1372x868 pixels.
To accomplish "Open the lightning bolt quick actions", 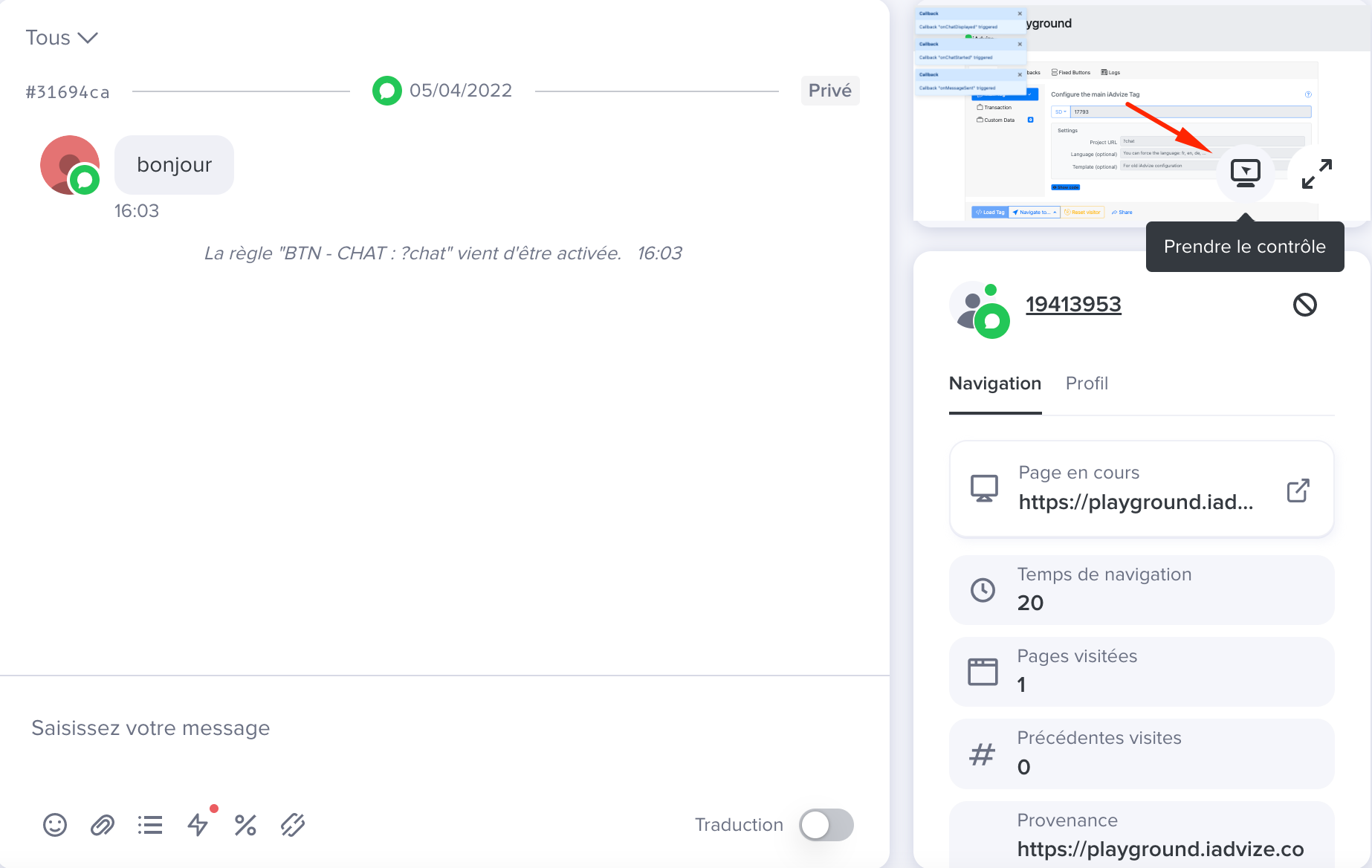I will (x=198, y=824).
